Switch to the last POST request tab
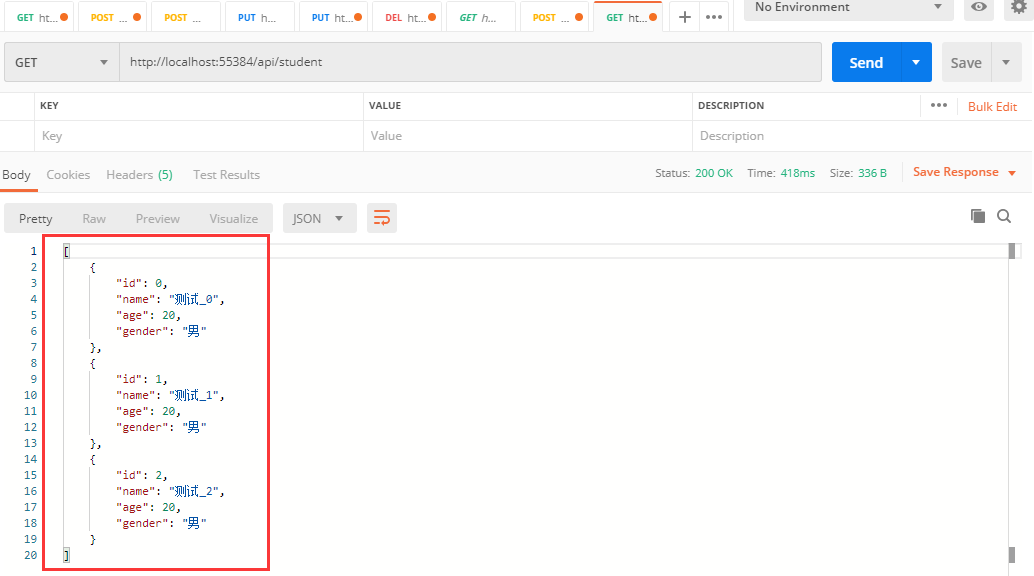 555,17
